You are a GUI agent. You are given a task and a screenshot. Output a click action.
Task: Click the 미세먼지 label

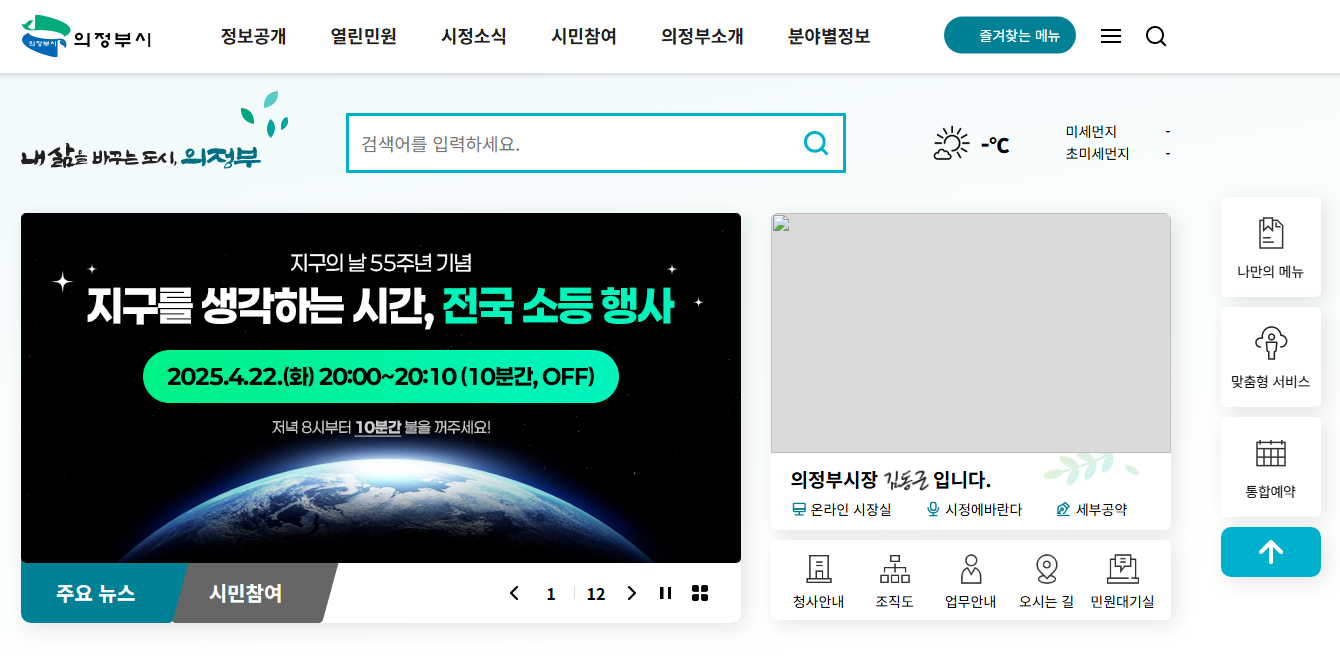(x=1091, y=131)
